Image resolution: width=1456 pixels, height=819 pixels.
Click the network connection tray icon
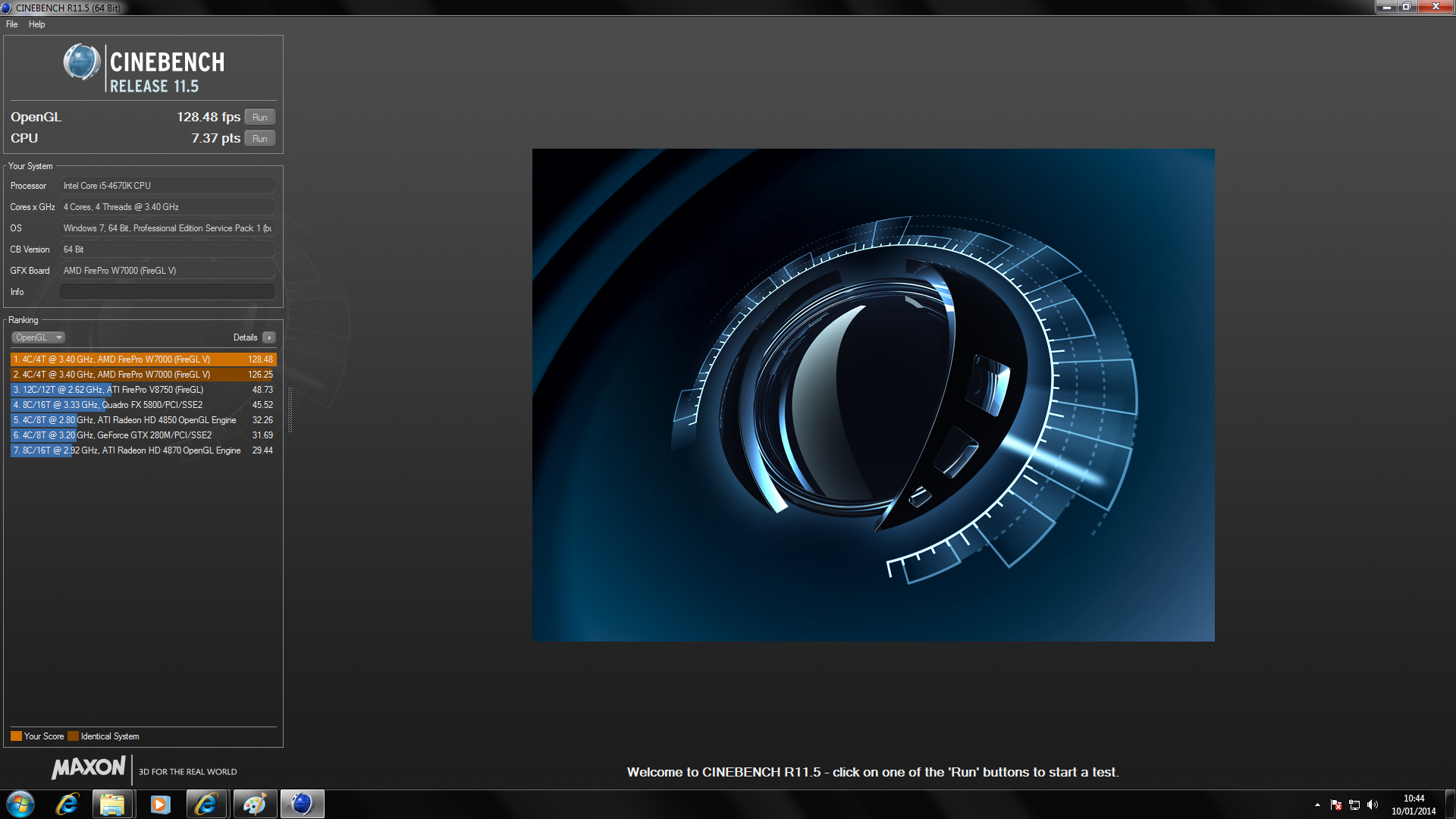coord(1354,805)
